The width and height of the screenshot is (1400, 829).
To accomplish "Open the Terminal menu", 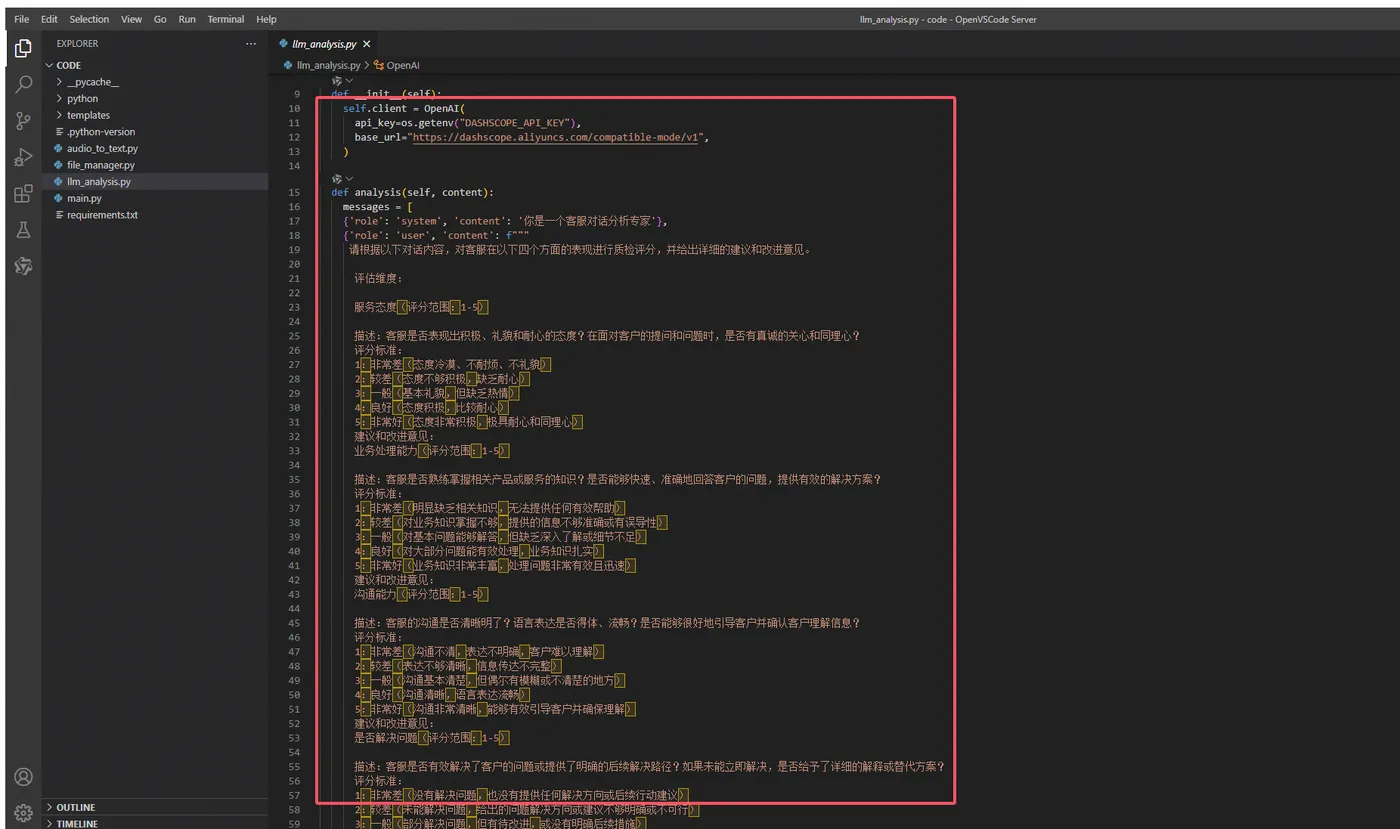I will (x=226, y=19).
